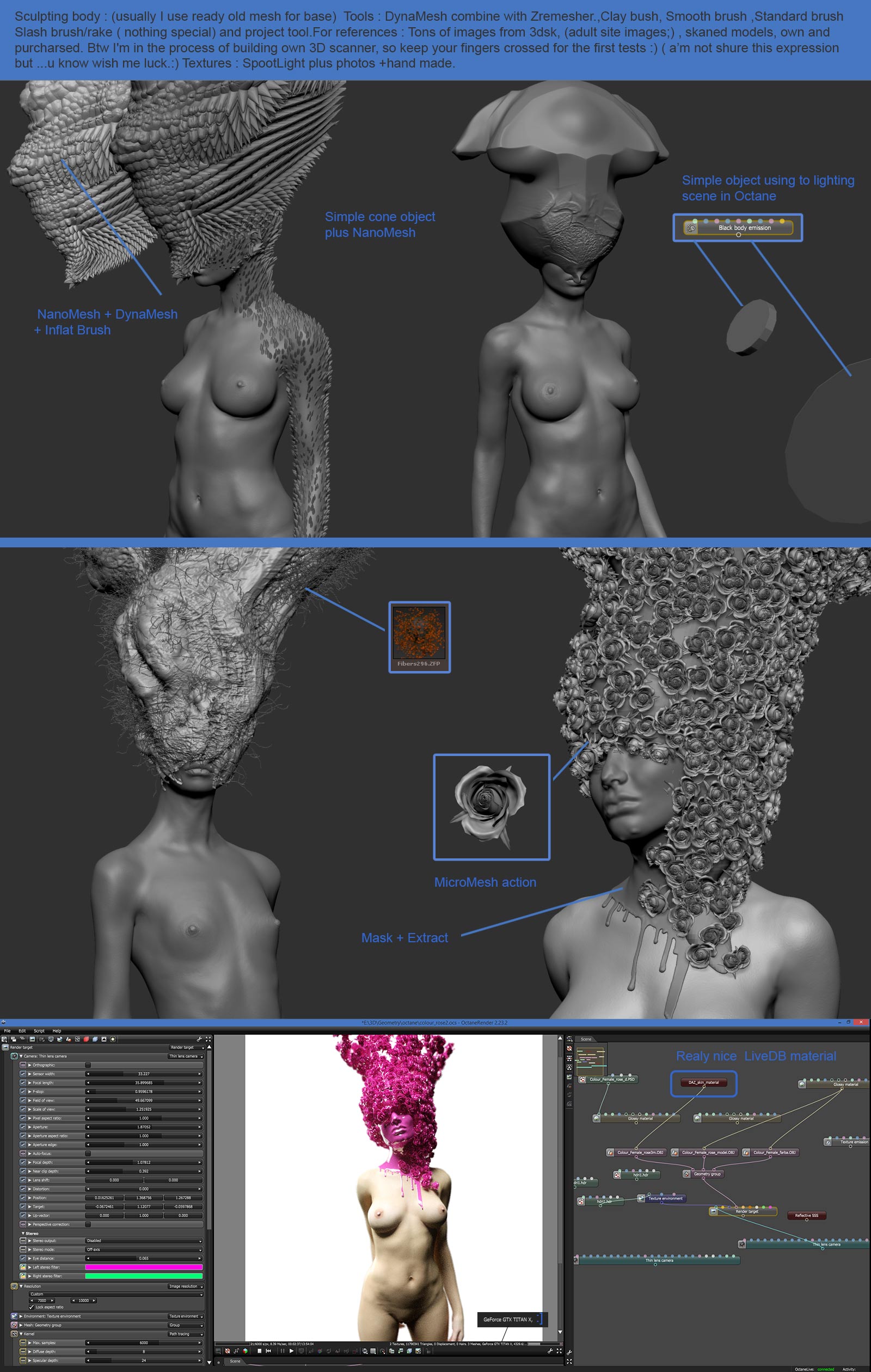Screen dimensions: 871x1372
Task: Select the DAZ_skin_material node
Action: point(703,1083)
